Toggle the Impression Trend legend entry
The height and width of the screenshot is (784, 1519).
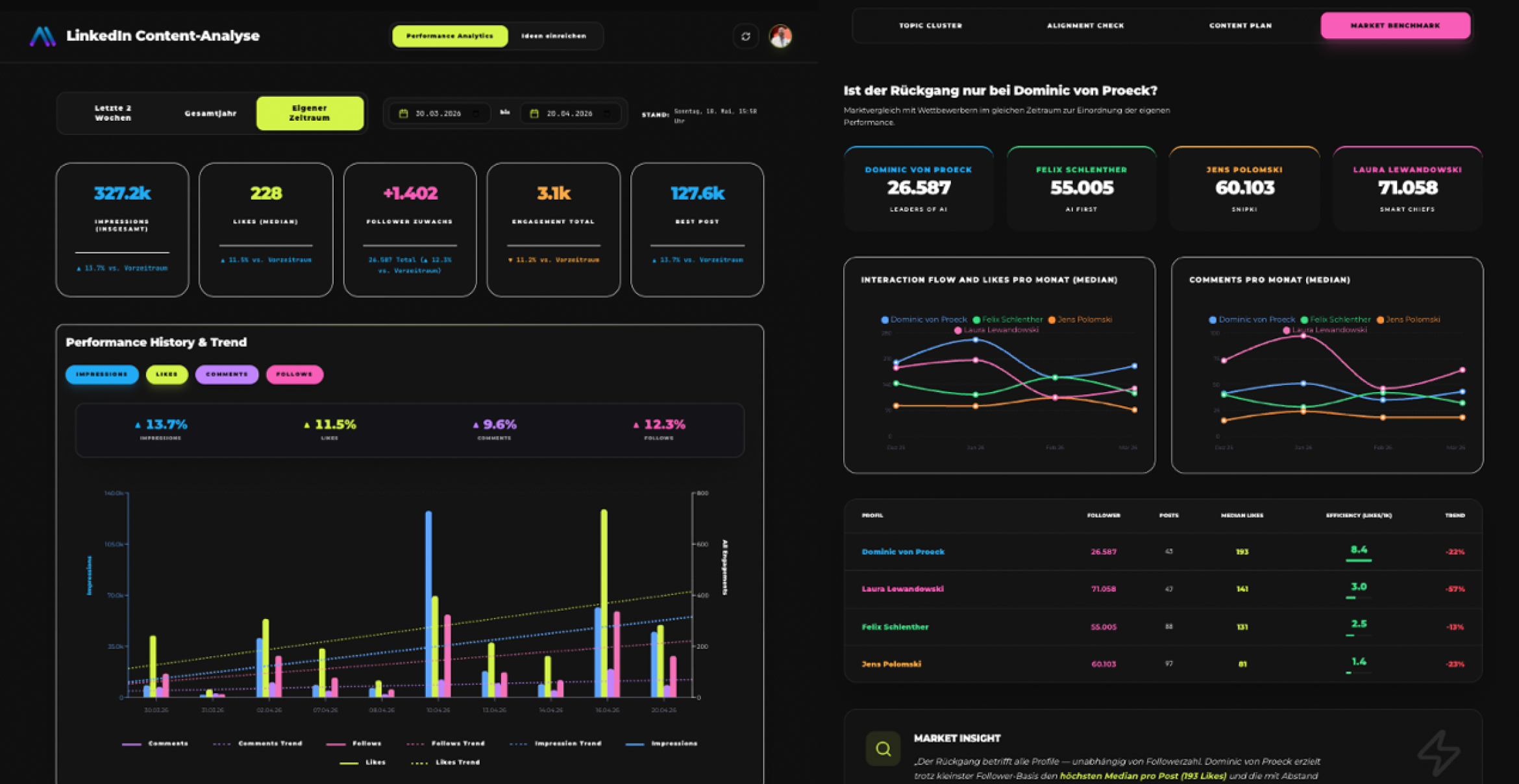point(556,744)
